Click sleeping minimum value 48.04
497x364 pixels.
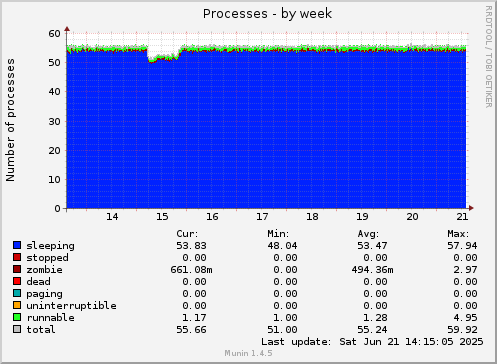[282, 246]
